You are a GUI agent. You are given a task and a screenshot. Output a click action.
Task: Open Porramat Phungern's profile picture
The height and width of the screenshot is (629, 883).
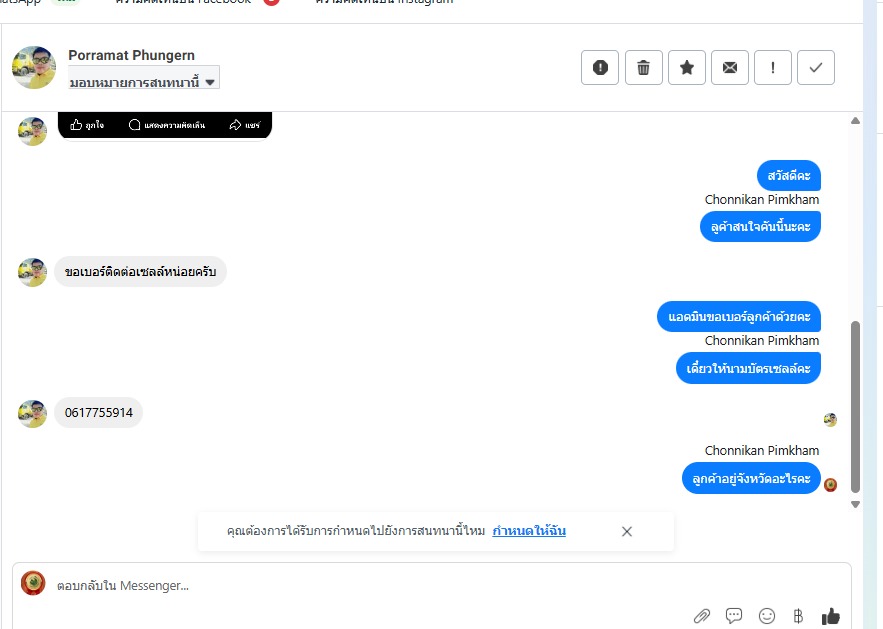click(34, 68)
